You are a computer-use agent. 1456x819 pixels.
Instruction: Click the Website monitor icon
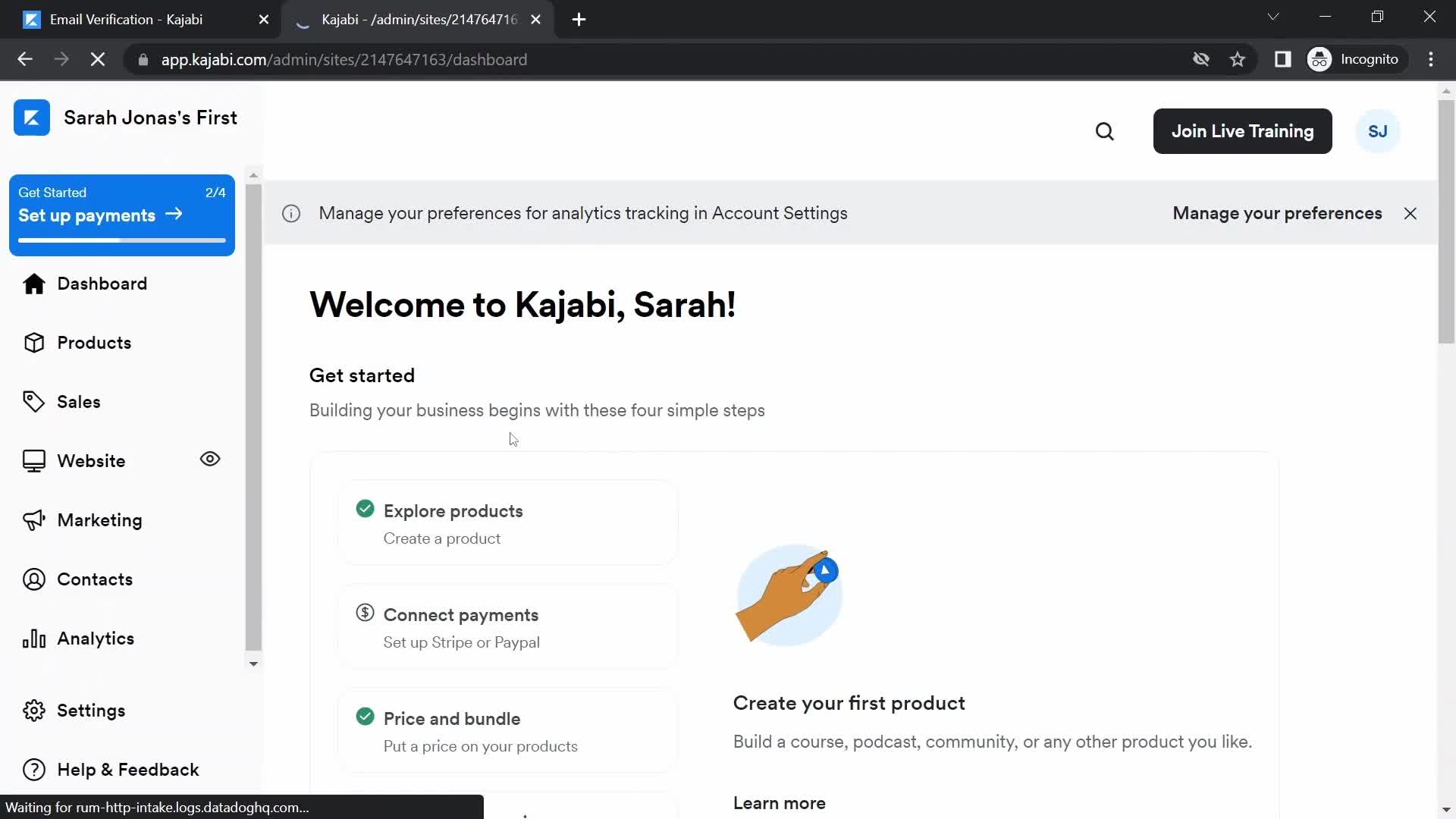pos(33,461)
